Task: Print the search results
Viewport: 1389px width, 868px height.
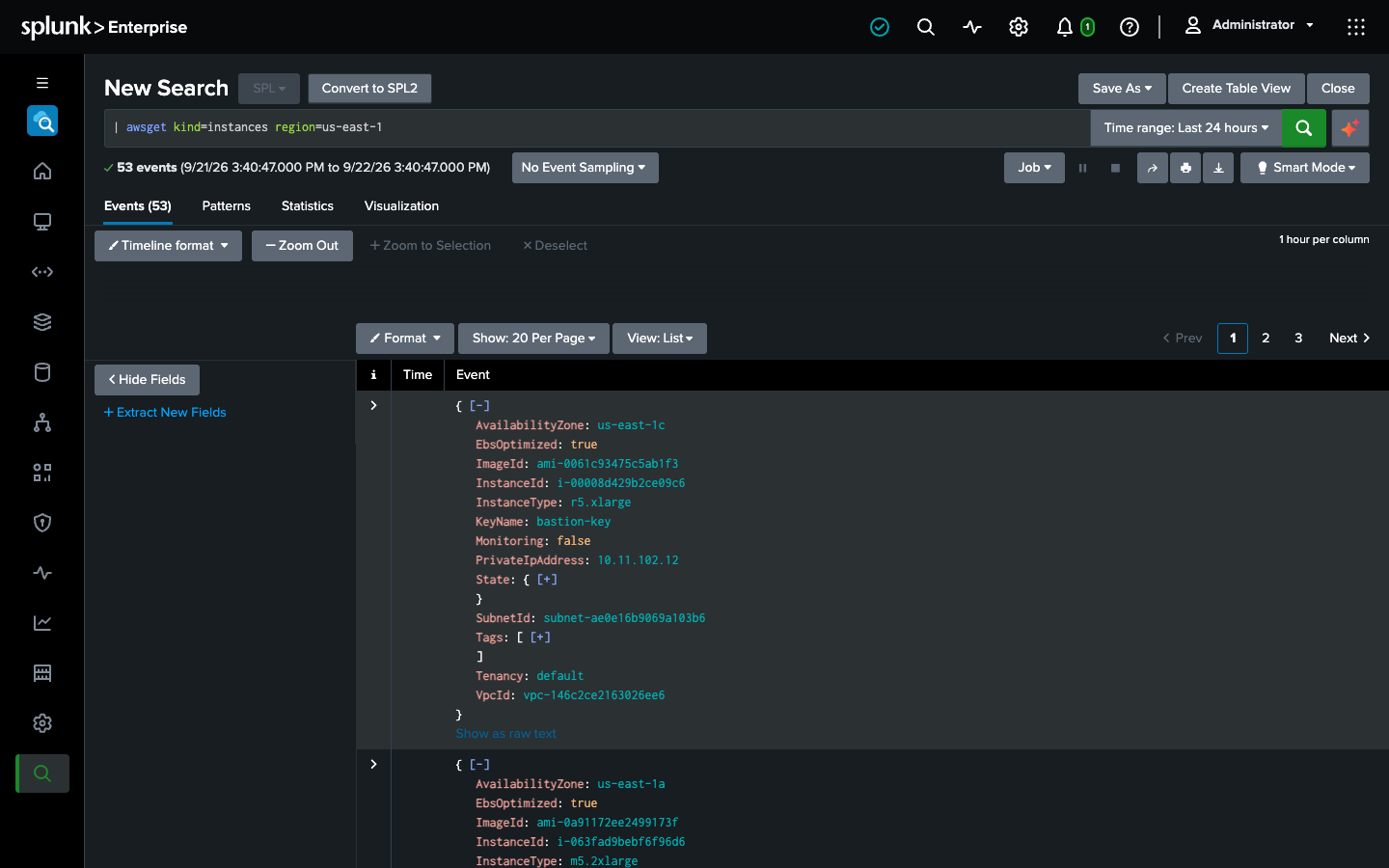Action: click(1185, 168)
